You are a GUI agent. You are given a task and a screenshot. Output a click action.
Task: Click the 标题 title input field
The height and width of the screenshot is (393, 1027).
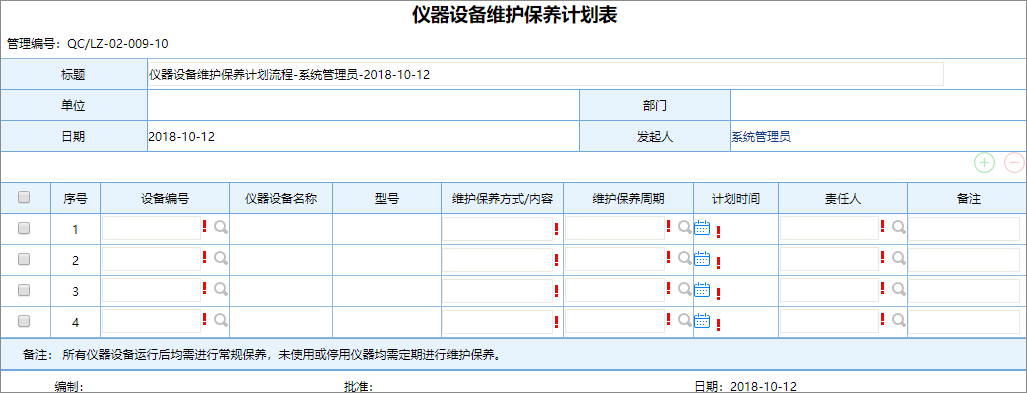[x=546, y=74]
